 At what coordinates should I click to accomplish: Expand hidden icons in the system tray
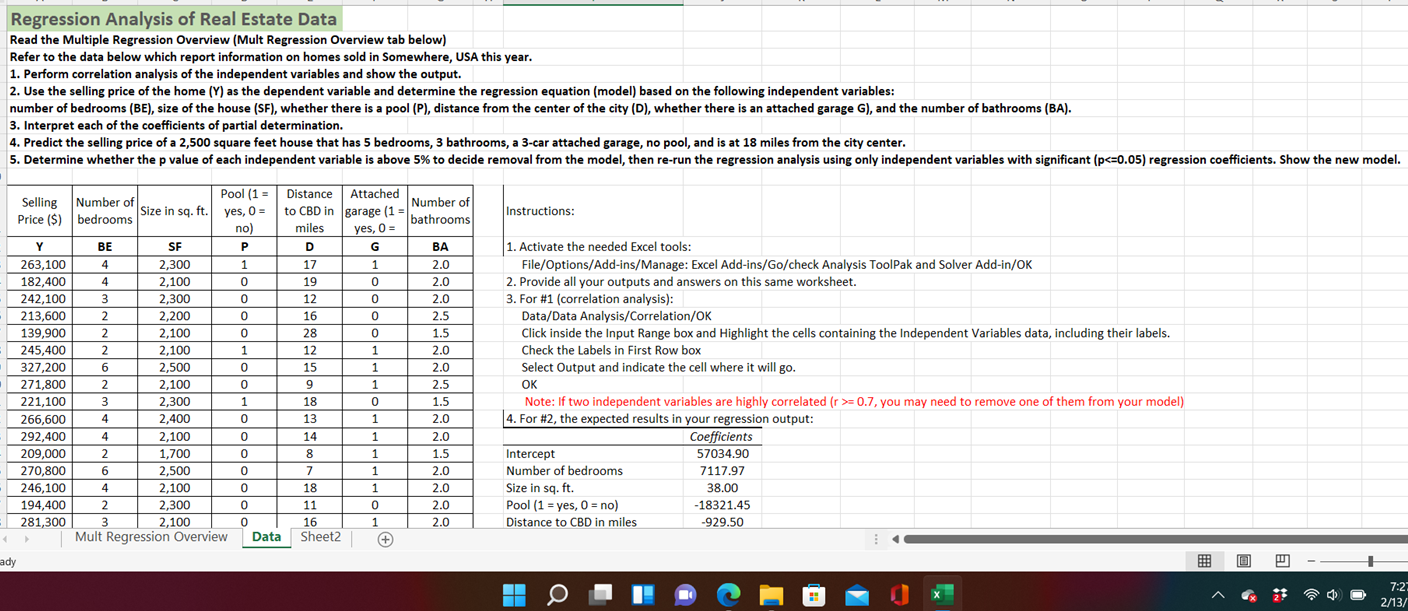click(1218, 594)
